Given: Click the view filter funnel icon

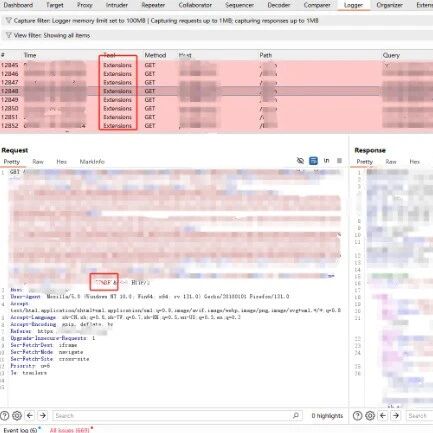Looking at the screenshot, I should (x=9, y=35).
